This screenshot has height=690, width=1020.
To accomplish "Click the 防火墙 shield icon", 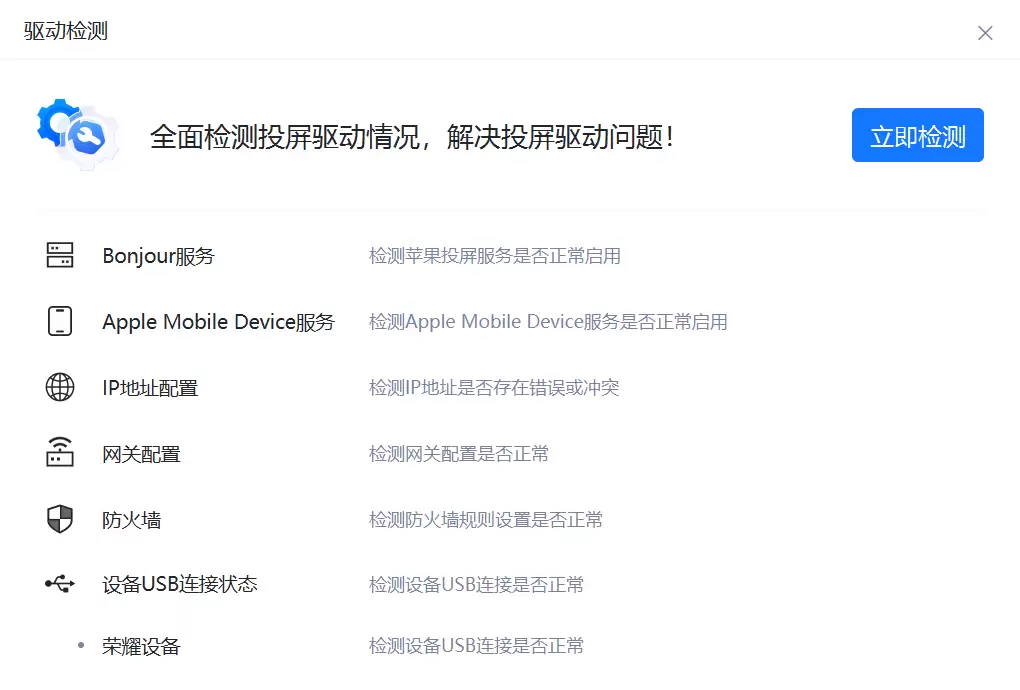I will 60,519.
